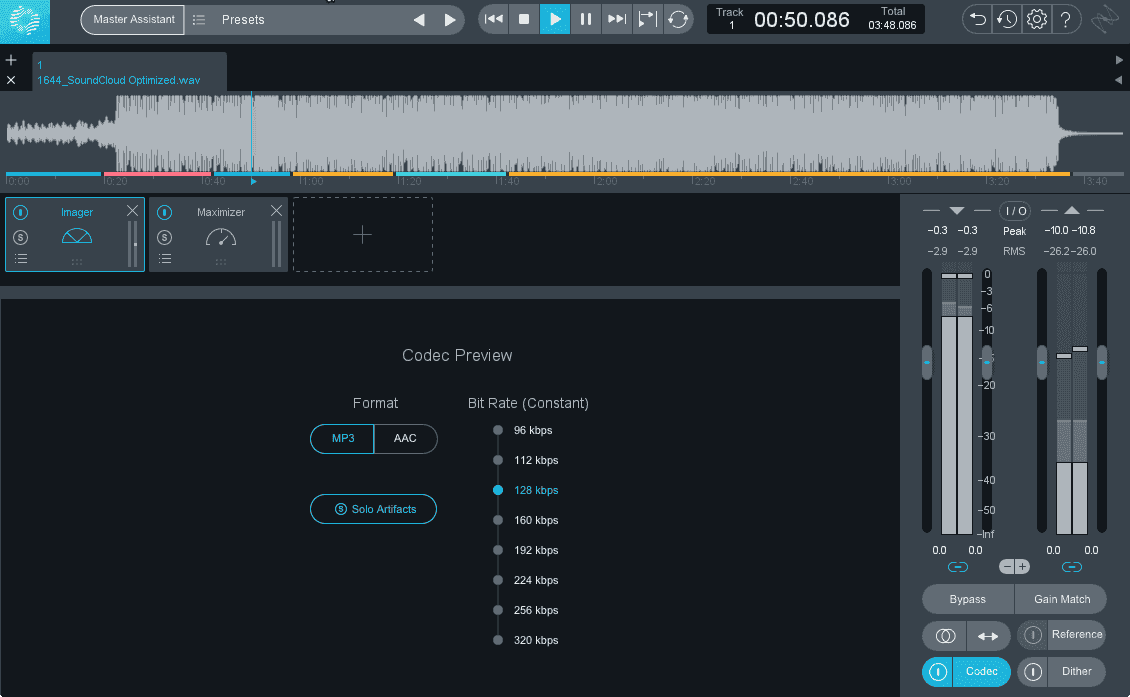Screen dimensions: 1130x697
Task: Toggle Codec power button
Action: (x=938, y=672)
